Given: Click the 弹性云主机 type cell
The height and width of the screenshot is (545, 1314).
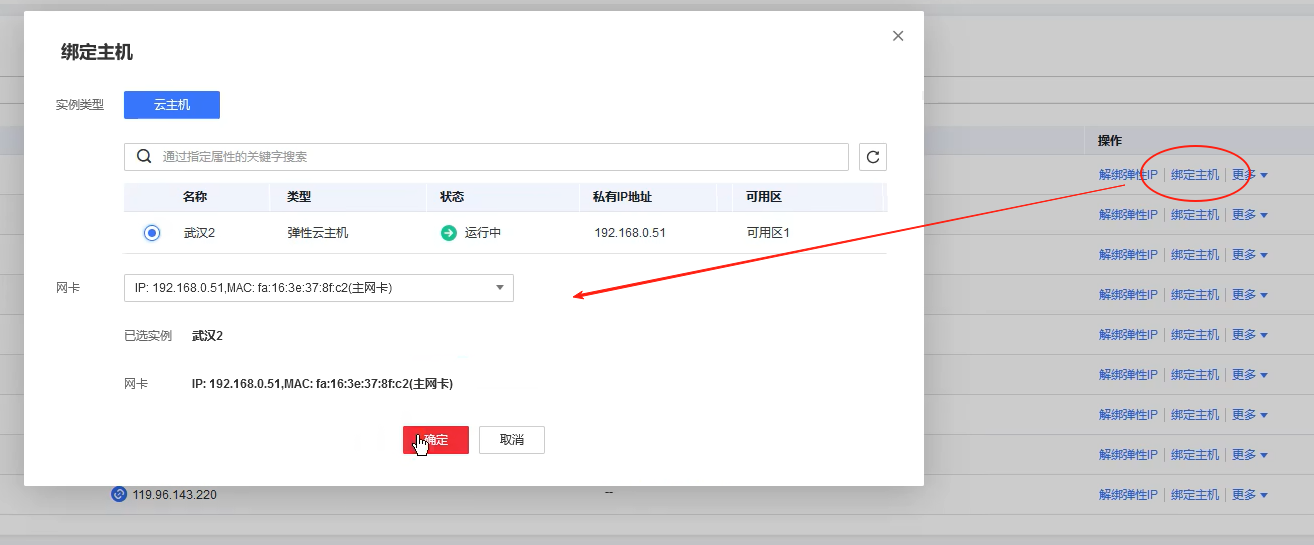Looking at the screenshot, I should [318, 233].
